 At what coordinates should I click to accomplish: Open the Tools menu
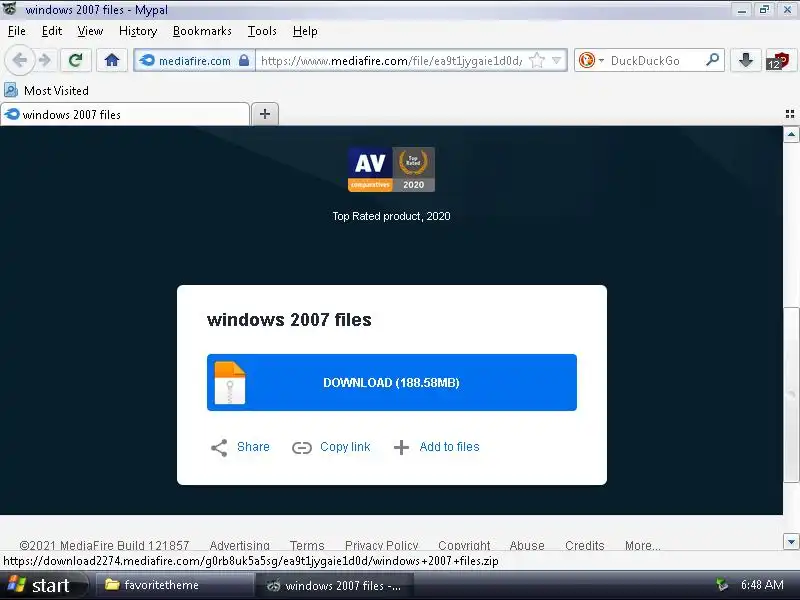point(262,31)
